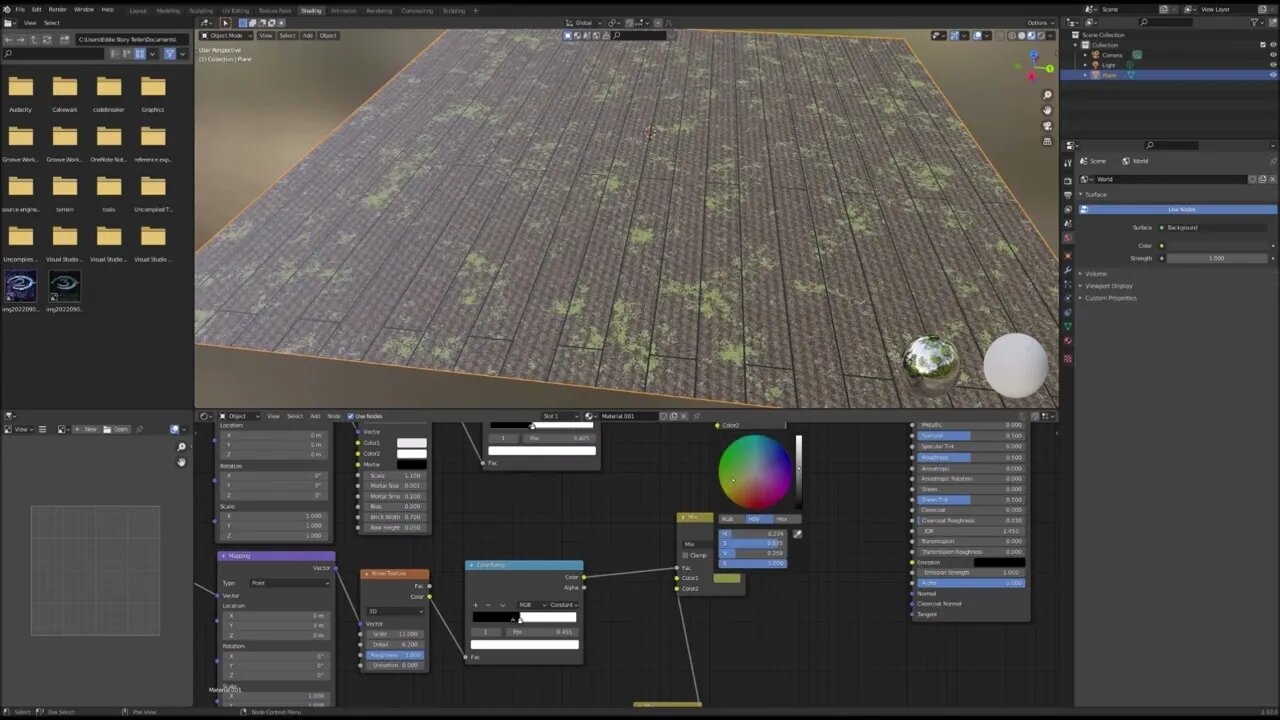This screenshot has width=1280, height=720.
Task: Expand the Volume panel
Action: 1096,273
